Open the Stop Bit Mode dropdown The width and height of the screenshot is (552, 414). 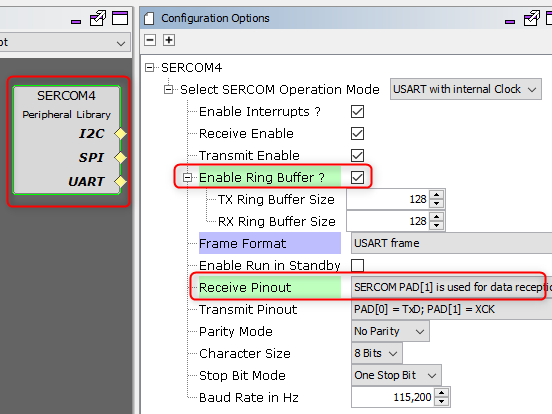pyautogui.click(x=396, y=375)
